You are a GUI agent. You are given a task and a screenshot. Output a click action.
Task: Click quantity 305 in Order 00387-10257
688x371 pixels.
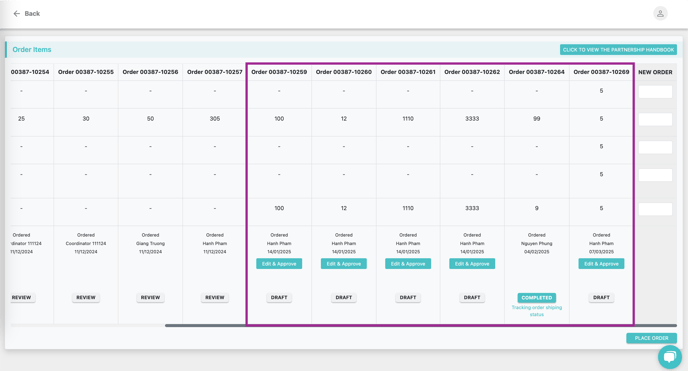click(215, 119)
